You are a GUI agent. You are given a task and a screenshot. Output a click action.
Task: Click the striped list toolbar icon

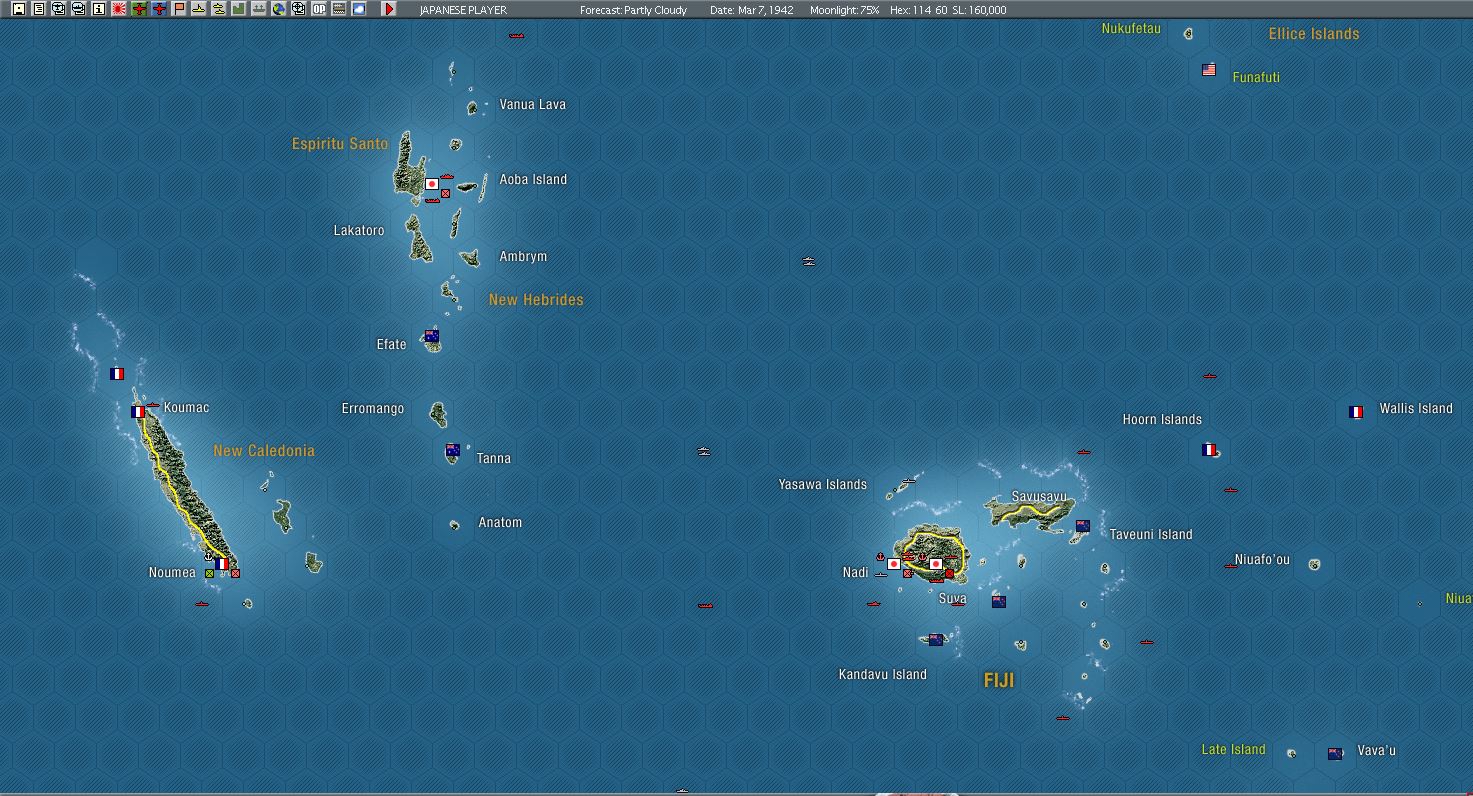coord(339,9)
